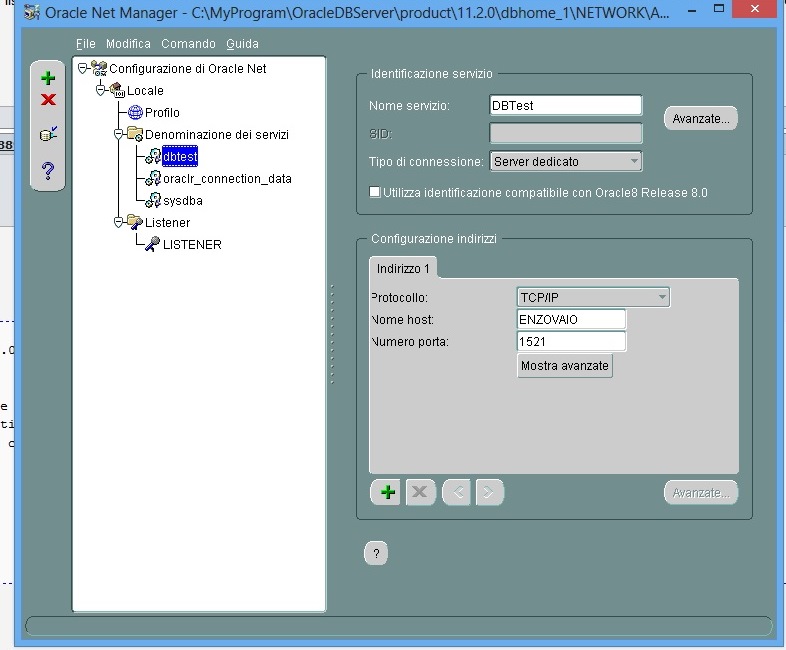Collapse the Configurazione di Oracle Net node

(x=83, y=68)
